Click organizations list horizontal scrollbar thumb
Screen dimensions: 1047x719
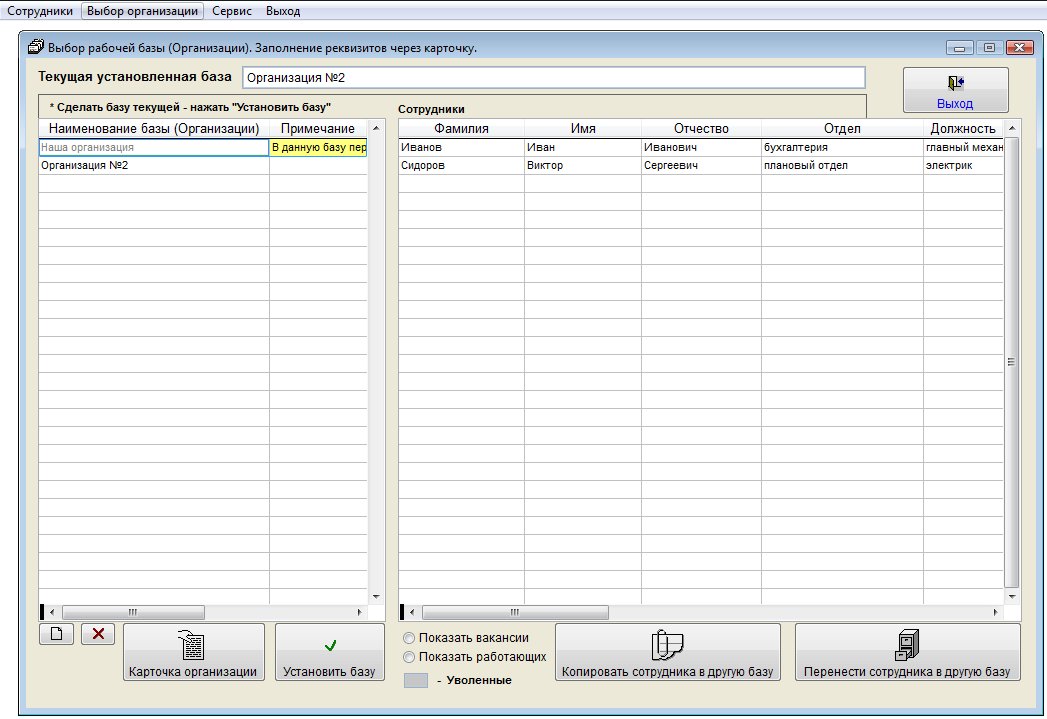(133, 612)
